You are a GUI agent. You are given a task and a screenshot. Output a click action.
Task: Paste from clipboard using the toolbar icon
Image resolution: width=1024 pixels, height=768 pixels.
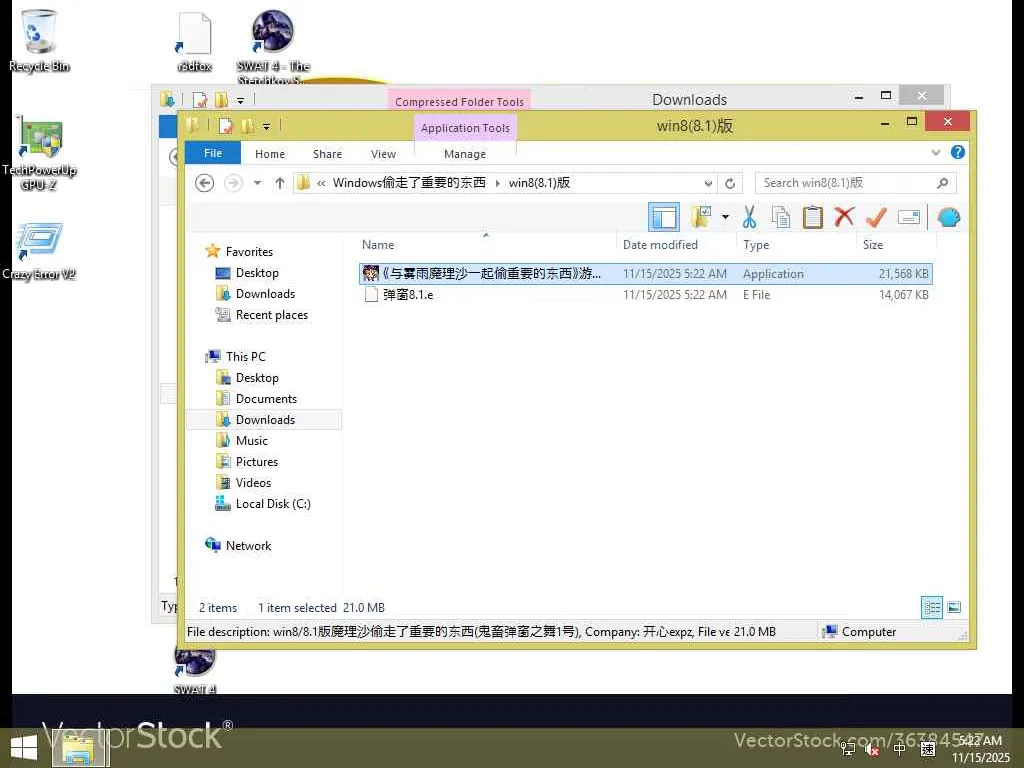pyautogui.click(x=812, y=217)
